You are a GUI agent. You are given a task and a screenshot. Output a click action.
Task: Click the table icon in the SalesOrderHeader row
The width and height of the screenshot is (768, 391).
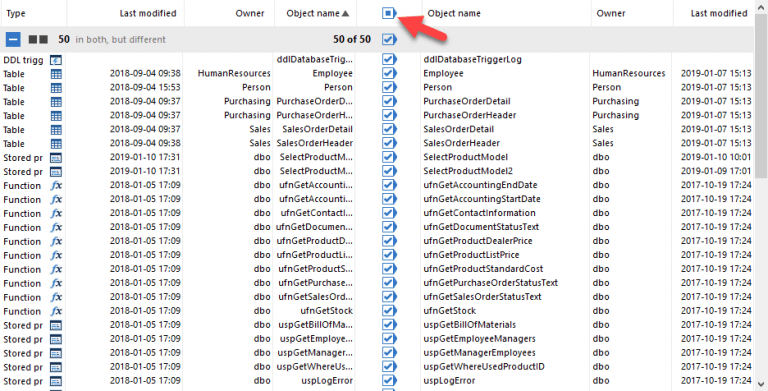[x=56, y=144]
